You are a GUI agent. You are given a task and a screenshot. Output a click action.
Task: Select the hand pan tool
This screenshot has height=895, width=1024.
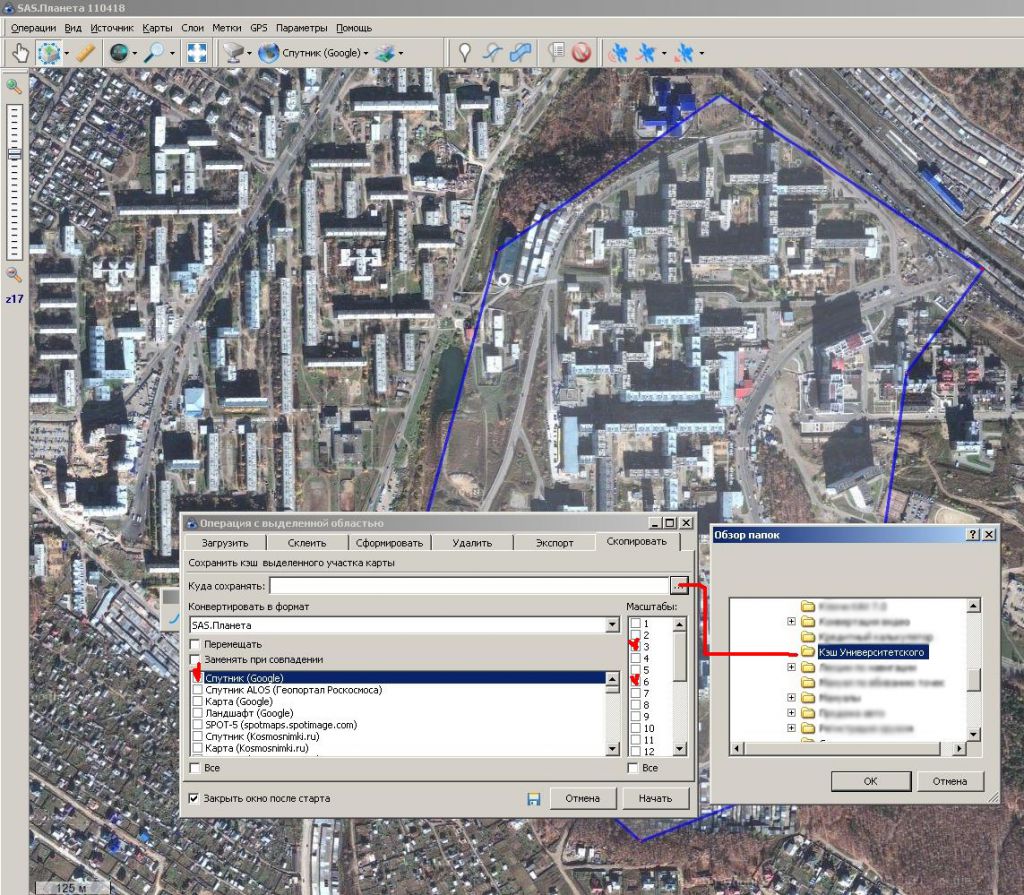[20, 52]
